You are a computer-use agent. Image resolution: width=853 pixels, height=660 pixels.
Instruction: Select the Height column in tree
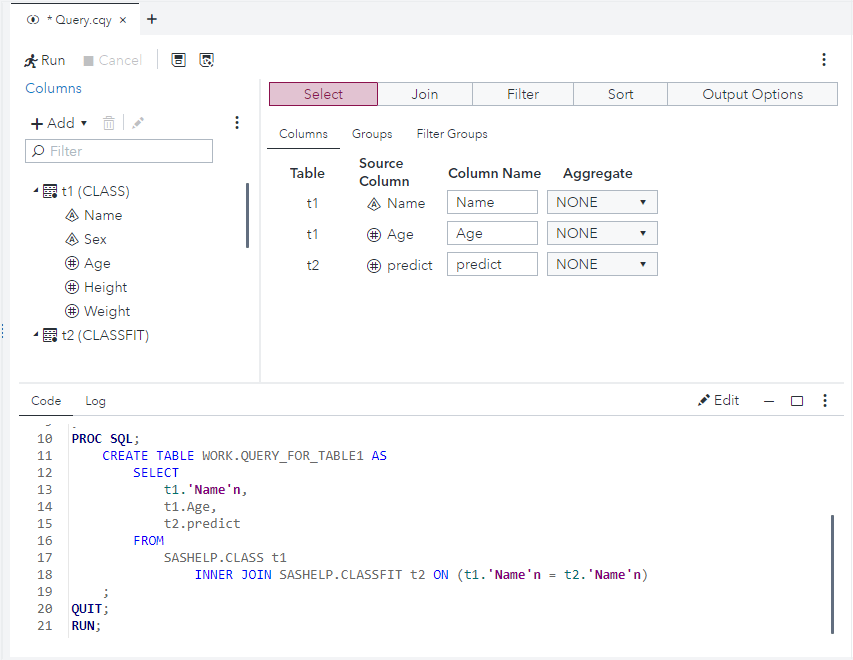(x=105, y=287)
